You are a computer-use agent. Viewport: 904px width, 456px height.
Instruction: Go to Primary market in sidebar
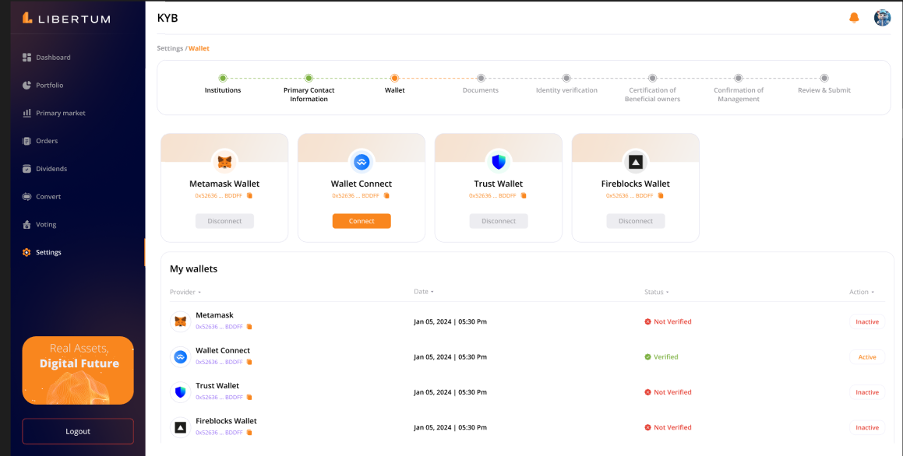pyautogui.click(x=60, y=113)
